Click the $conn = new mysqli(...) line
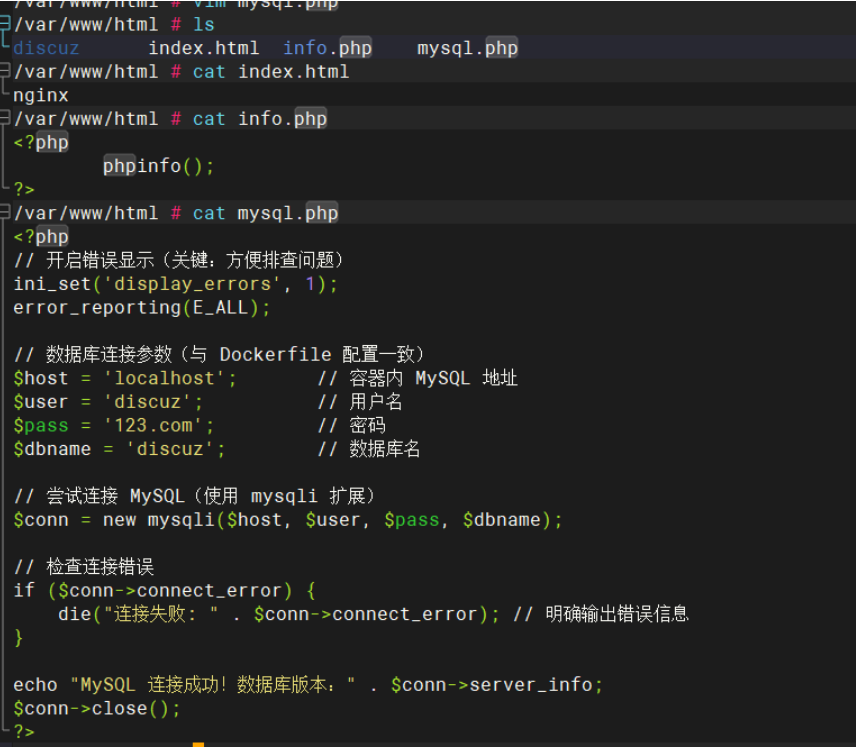The height and width of the screenshot is (749, 856). tap(288, 520)
